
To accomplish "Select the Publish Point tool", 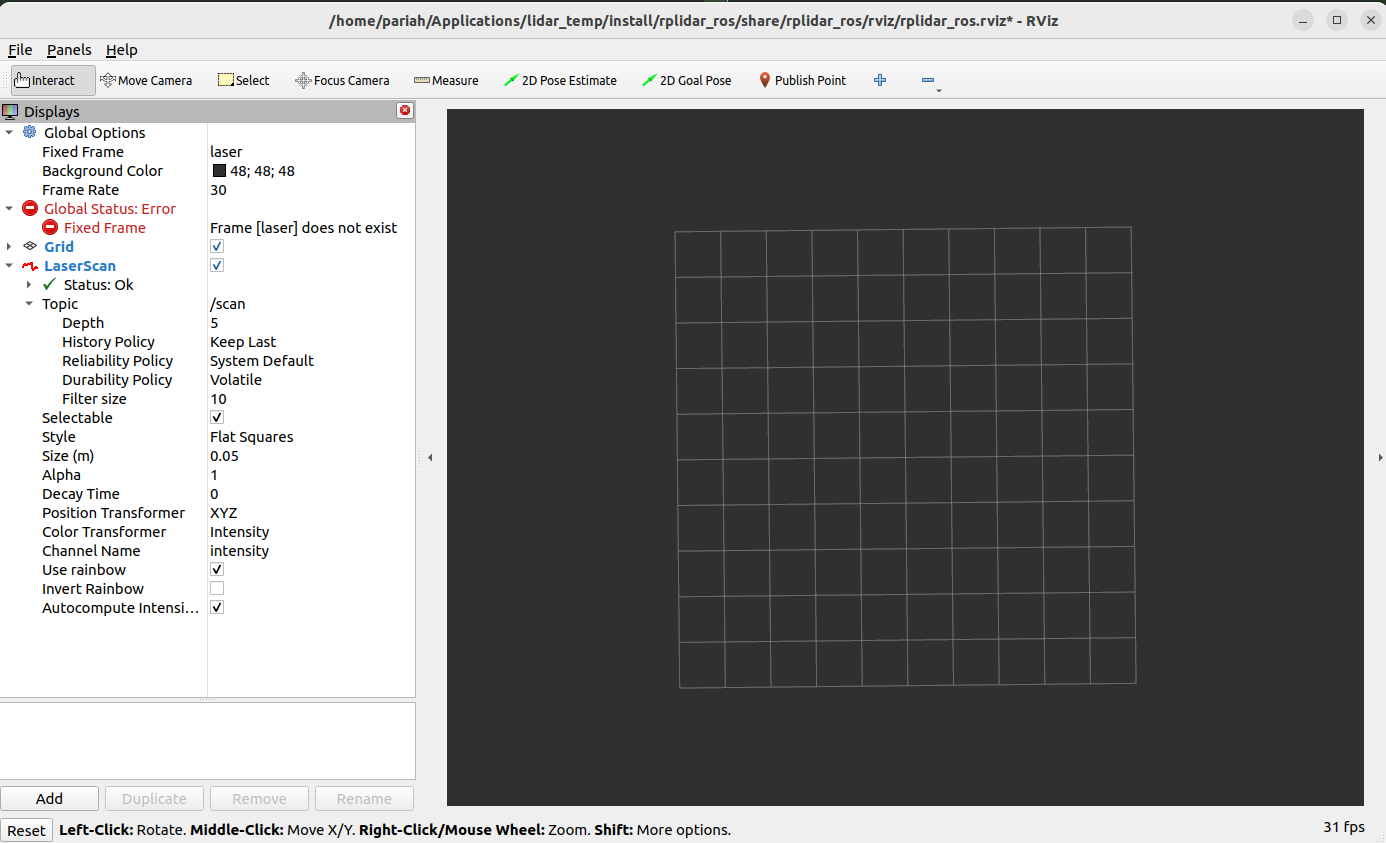I will coord(802,80).
